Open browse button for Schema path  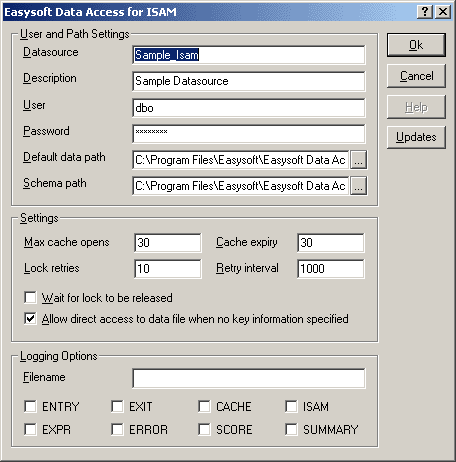coord(358,186)
